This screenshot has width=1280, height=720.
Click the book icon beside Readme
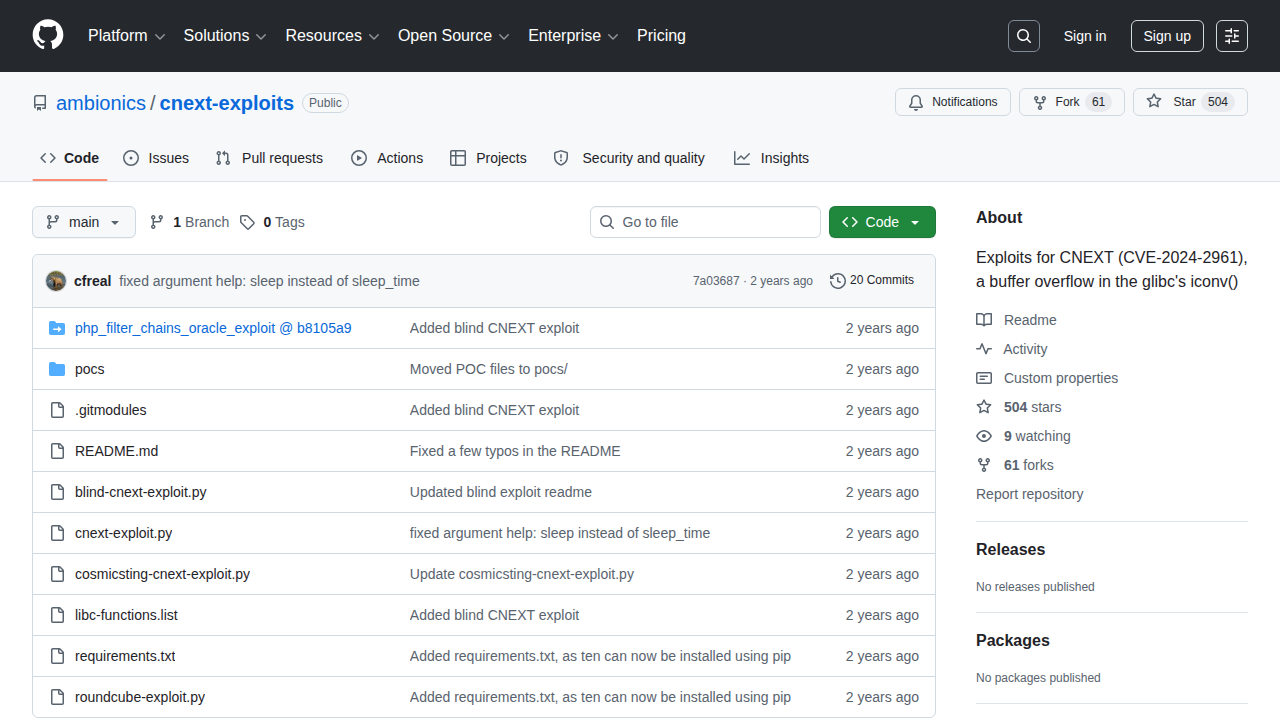click(984, 320)
